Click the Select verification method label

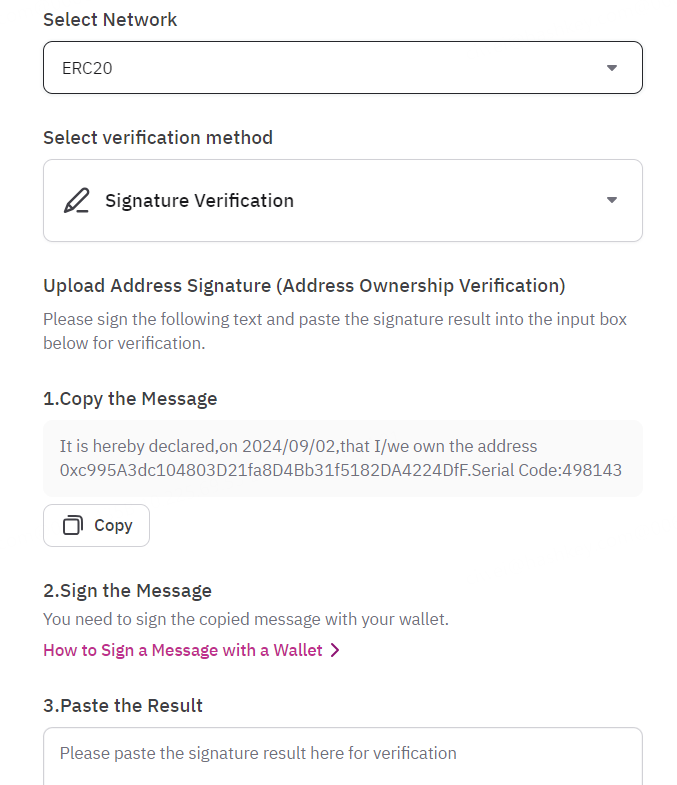point(158,138)
